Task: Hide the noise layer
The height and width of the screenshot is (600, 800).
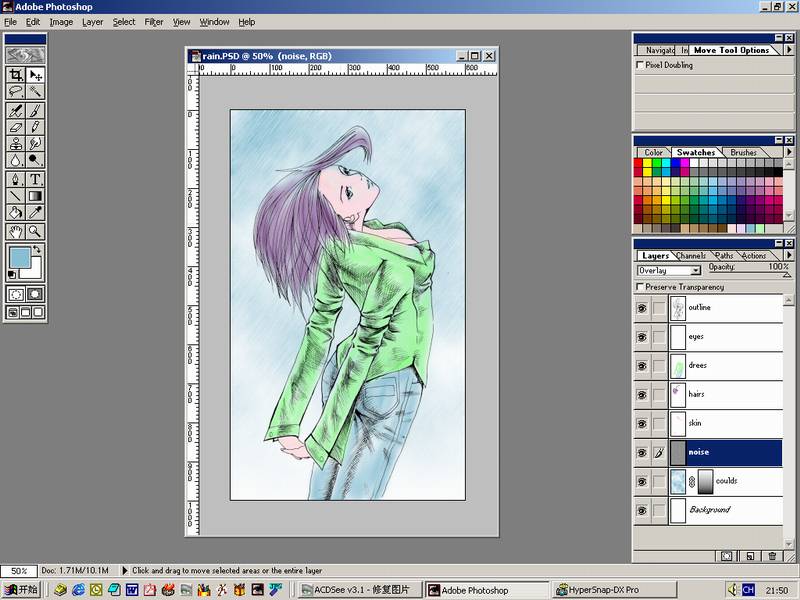Action: [642, 453]
